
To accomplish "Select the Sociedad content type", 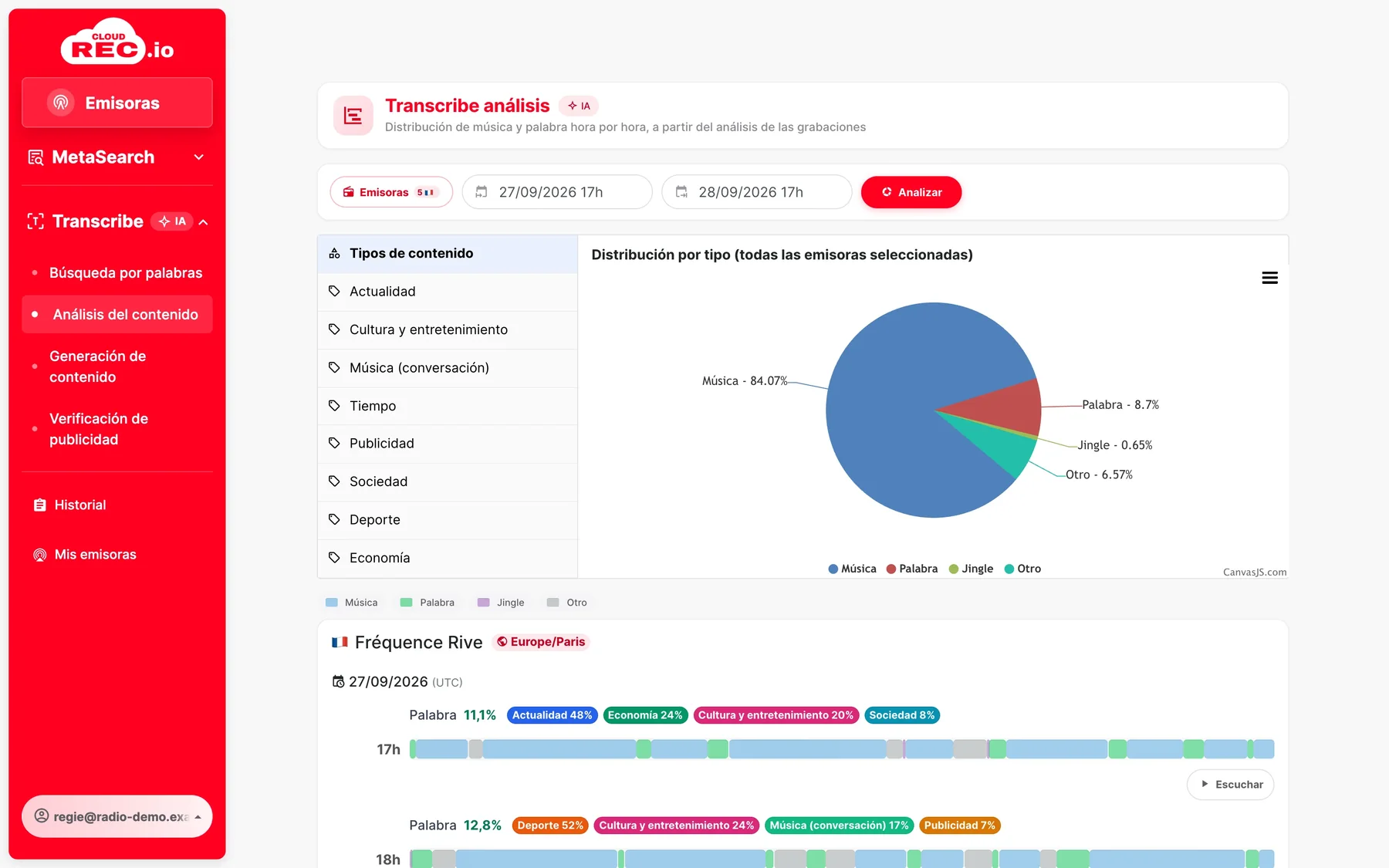I will [448, 482].
